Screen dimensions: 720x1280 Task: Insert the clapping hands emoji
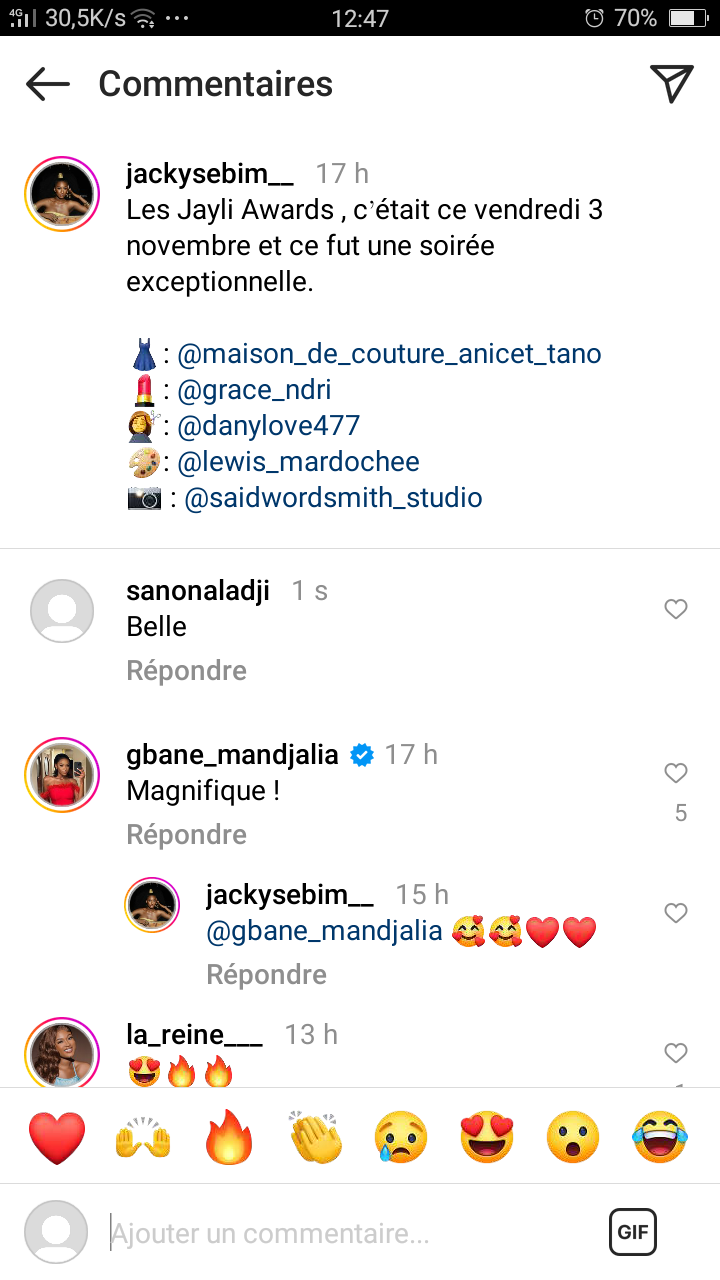click(x=316, y=1138)
